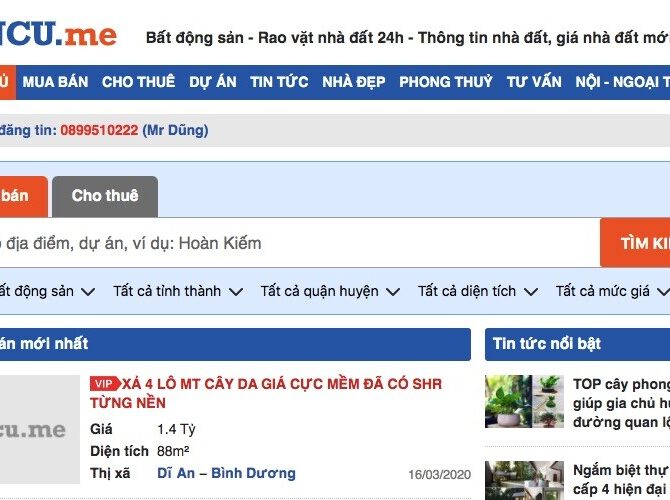This screenshot has width=670, height=500.
Task: Click the Dĩ An location link
Action: [176, 473]
